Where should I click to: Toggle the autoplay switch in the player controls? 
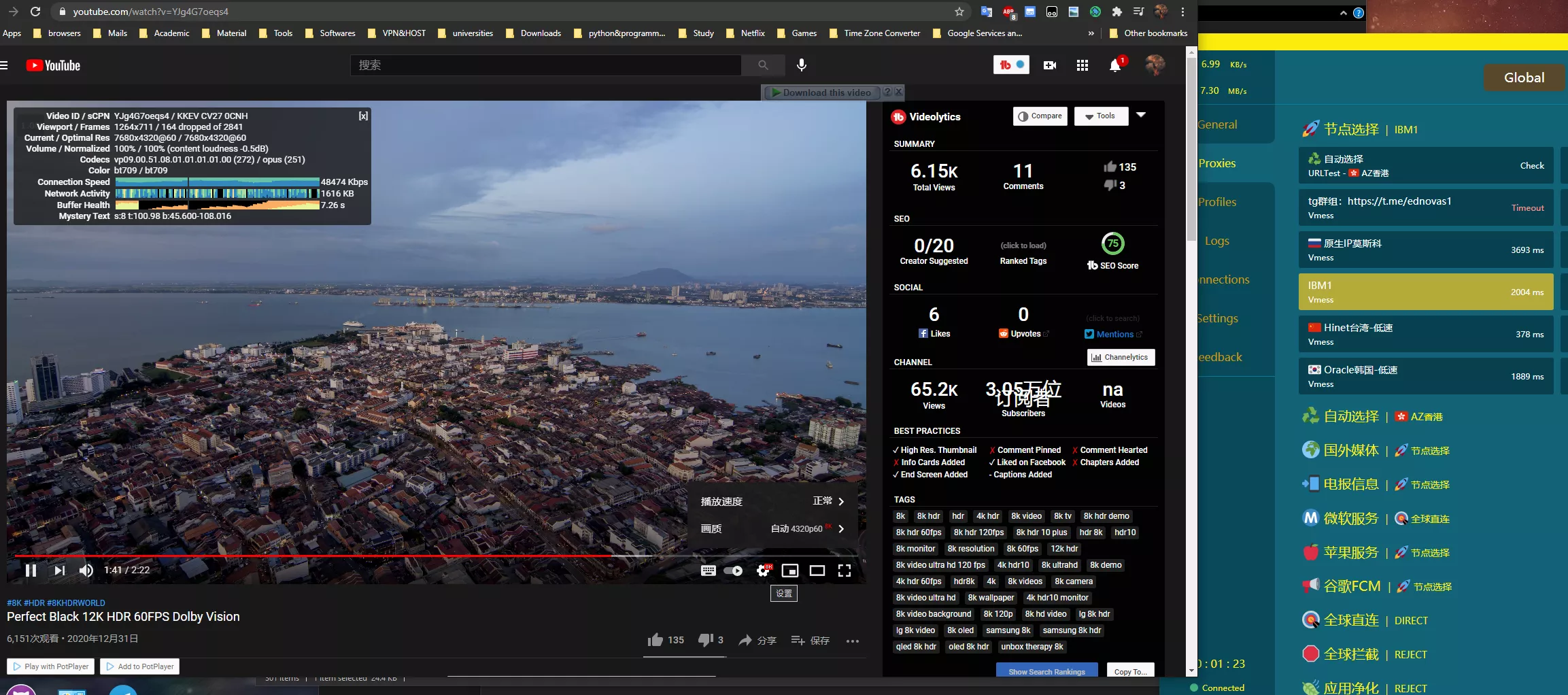pos(733,571)
